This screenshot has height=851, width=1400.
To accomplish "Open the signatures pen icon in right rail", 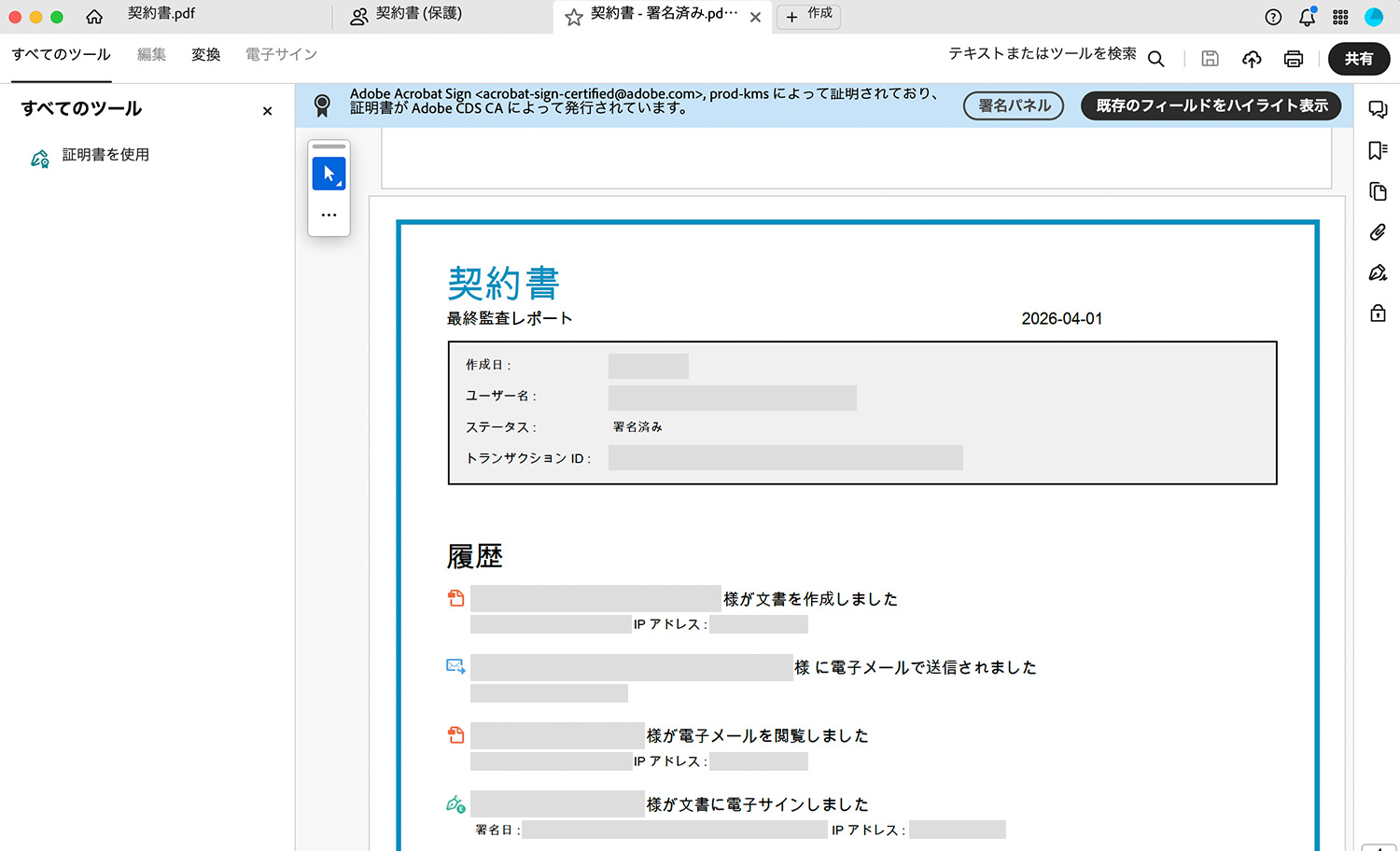I will 1378,272.
